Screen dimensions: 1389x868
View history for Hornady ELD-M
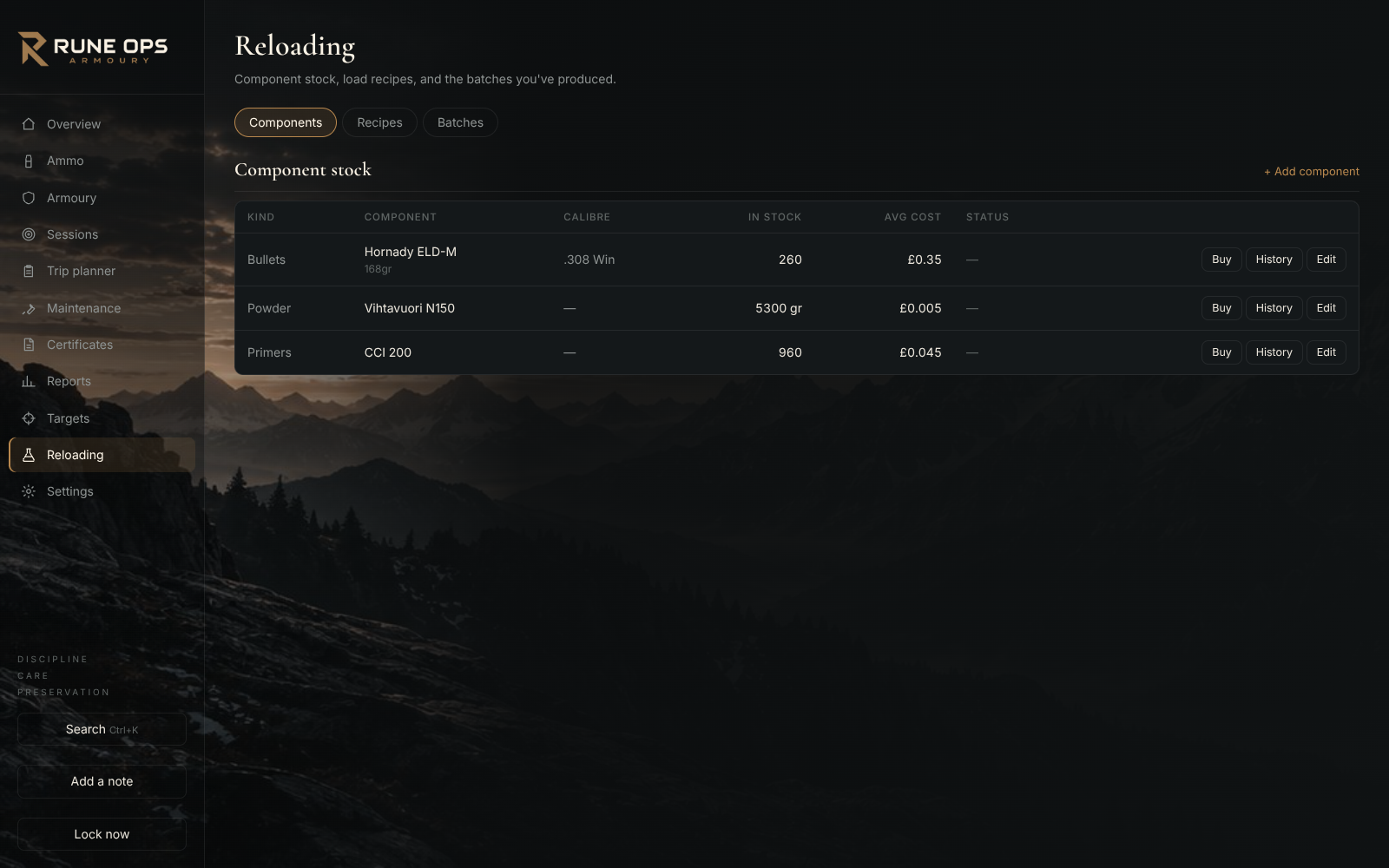1274,260
